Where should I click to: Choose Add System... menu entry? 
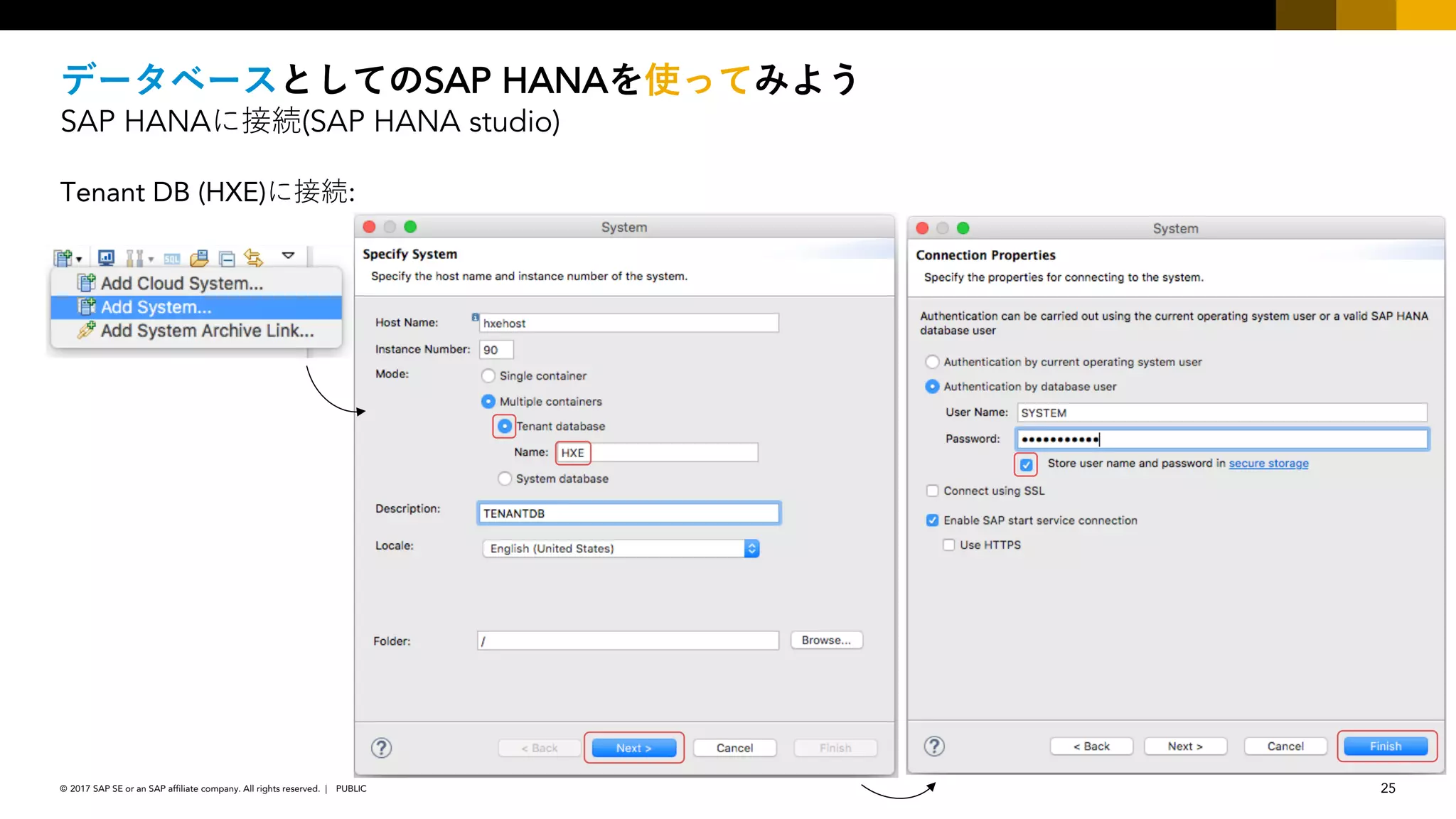196,307
